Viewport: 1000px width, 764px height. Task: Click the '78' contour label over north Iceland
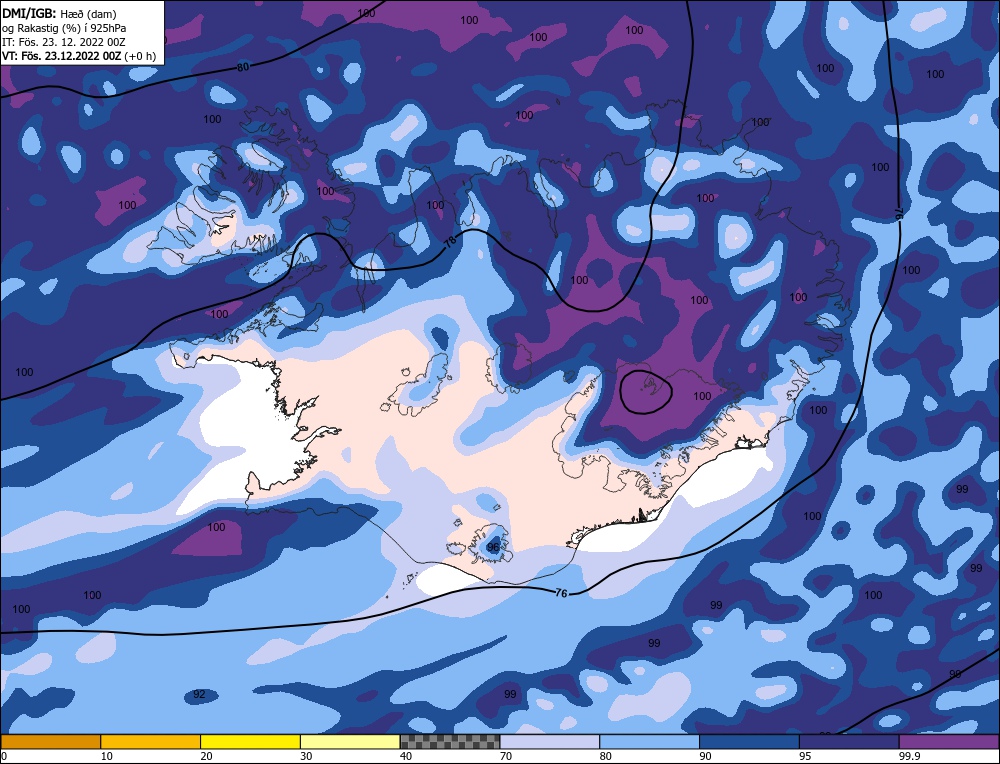[450, 242]
